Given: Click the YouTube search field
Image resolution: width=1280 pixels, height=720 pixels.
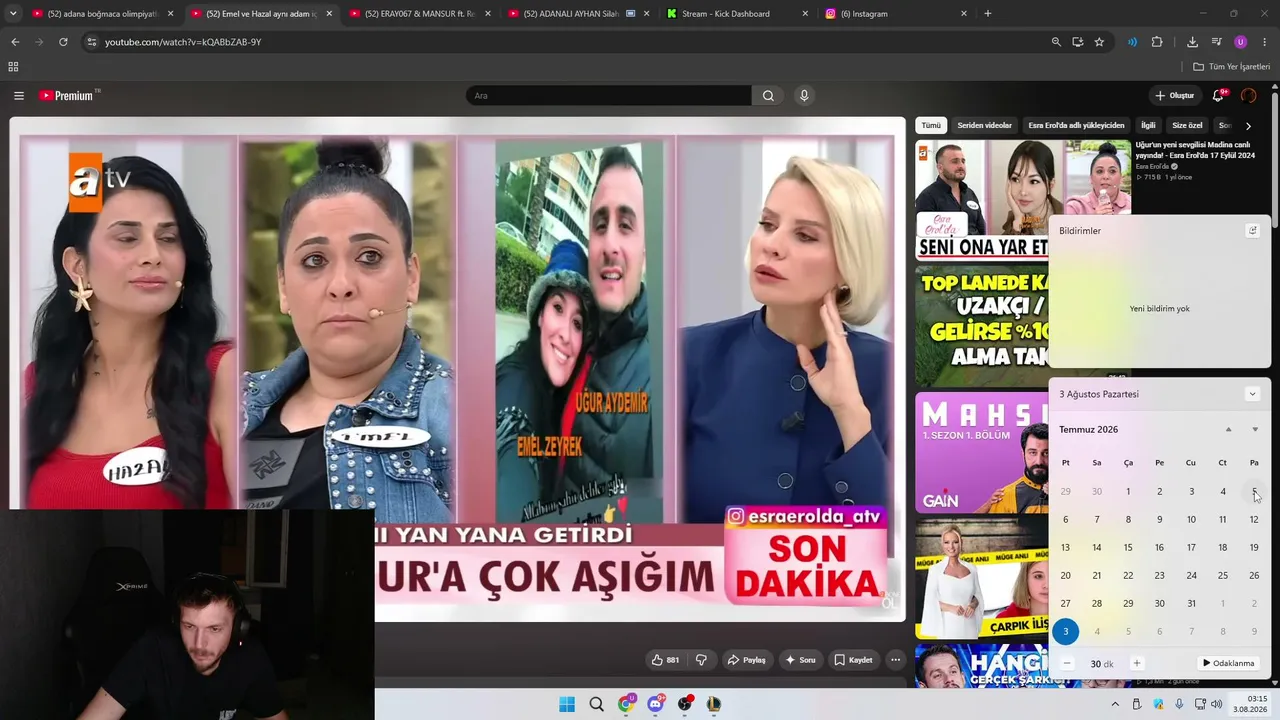Looking at the screenshot, I should 609,96.
